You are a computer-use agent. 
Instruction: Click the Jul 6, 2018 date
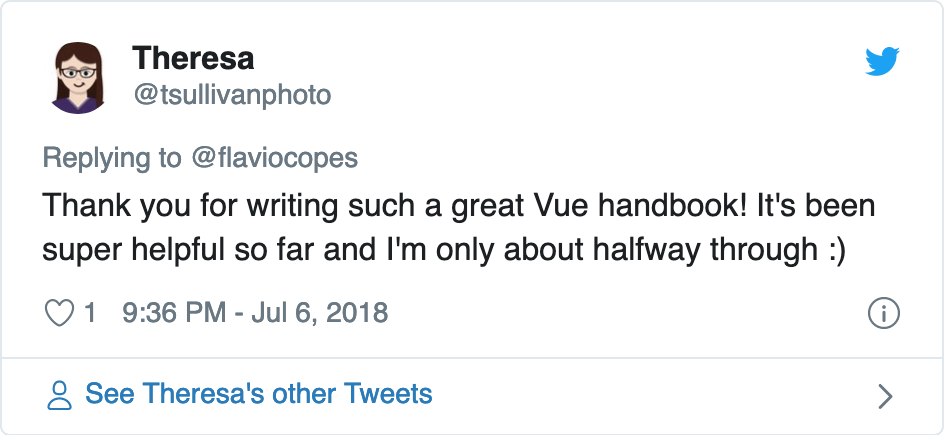(x=319, y=313)
